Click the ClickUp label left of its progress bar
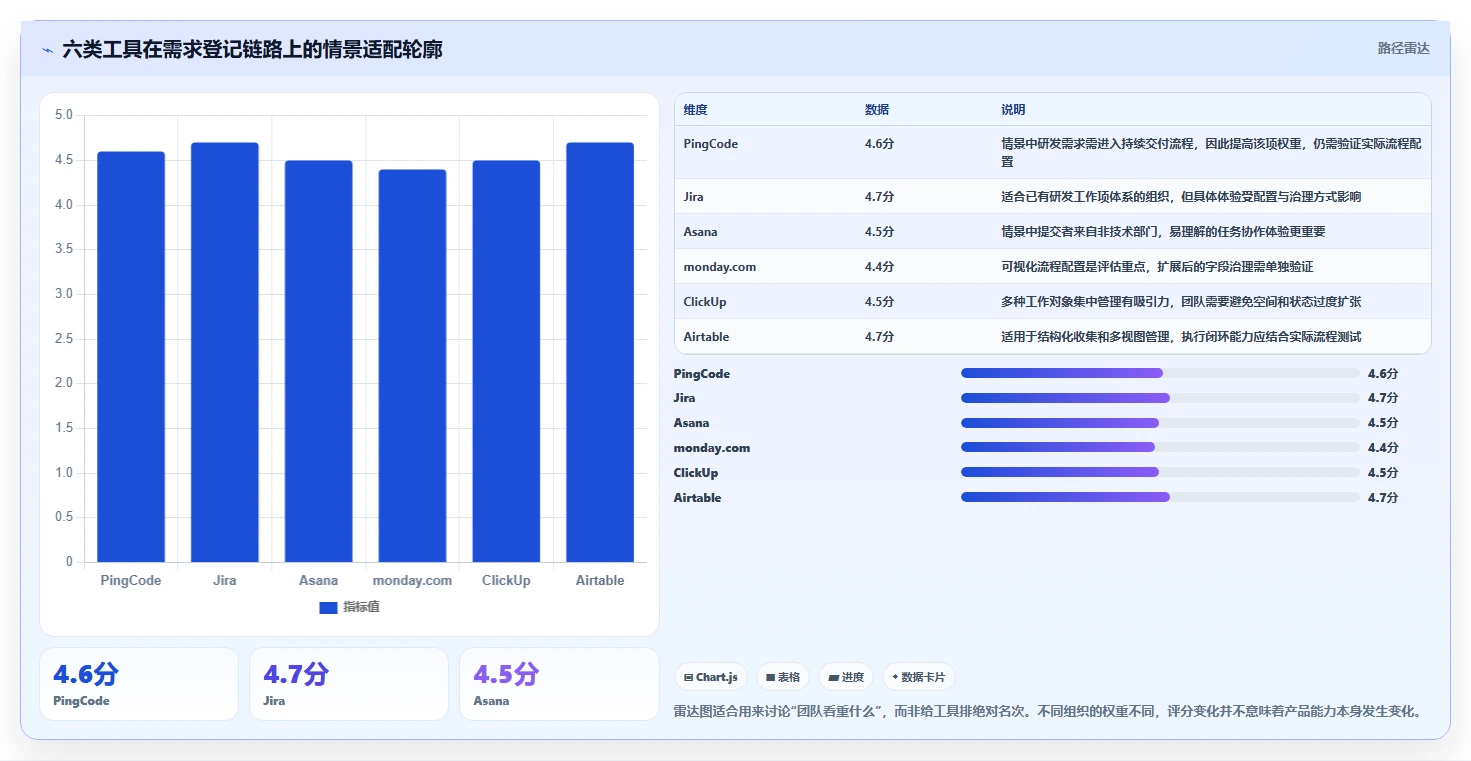 [696, 473]
